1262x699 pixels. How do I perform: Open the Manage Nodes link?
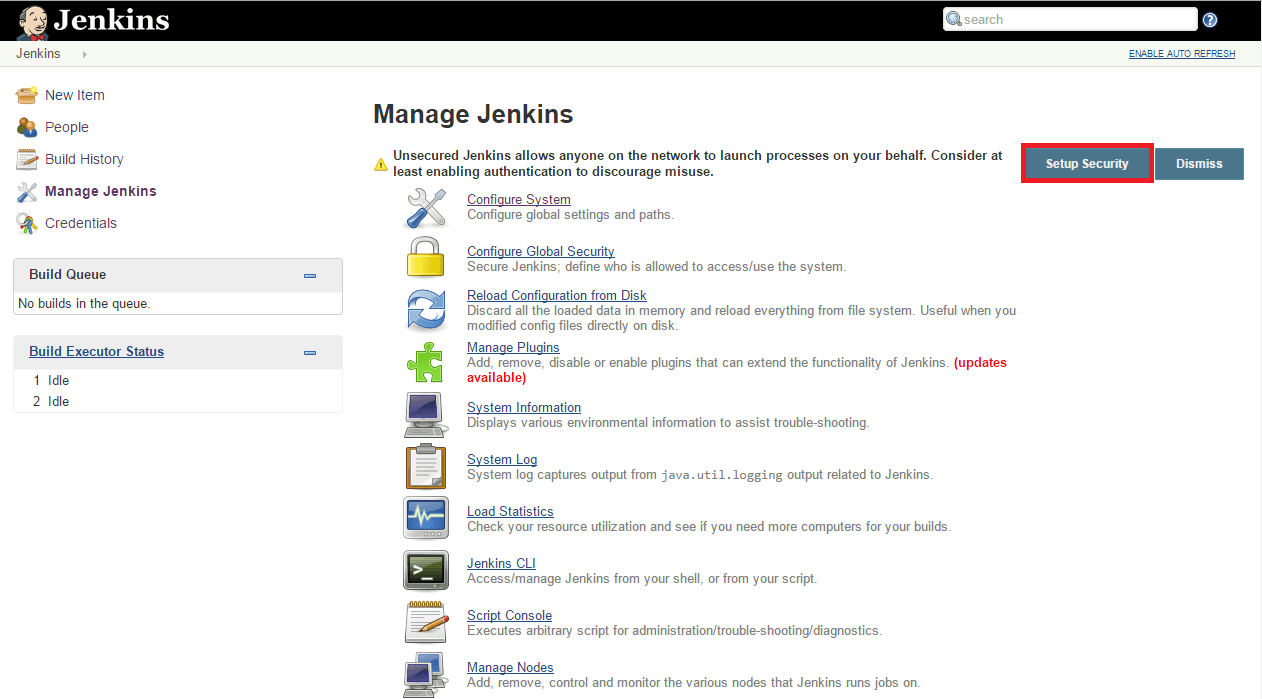point(510,667)
